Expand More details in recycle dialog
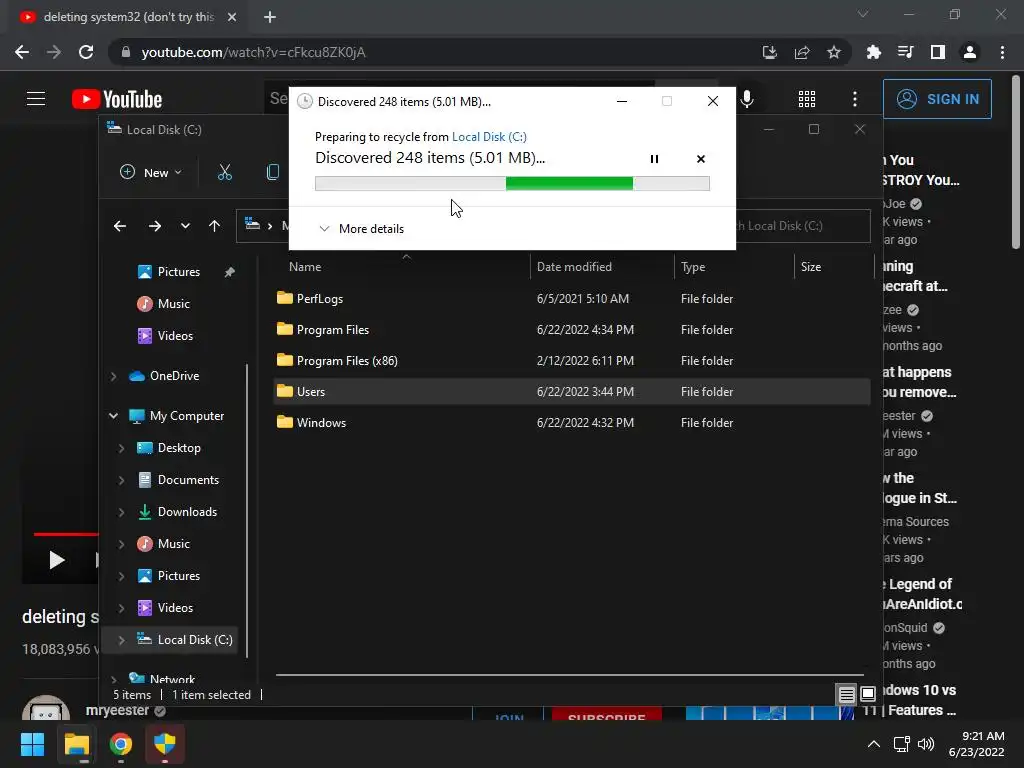 (361, 229)
